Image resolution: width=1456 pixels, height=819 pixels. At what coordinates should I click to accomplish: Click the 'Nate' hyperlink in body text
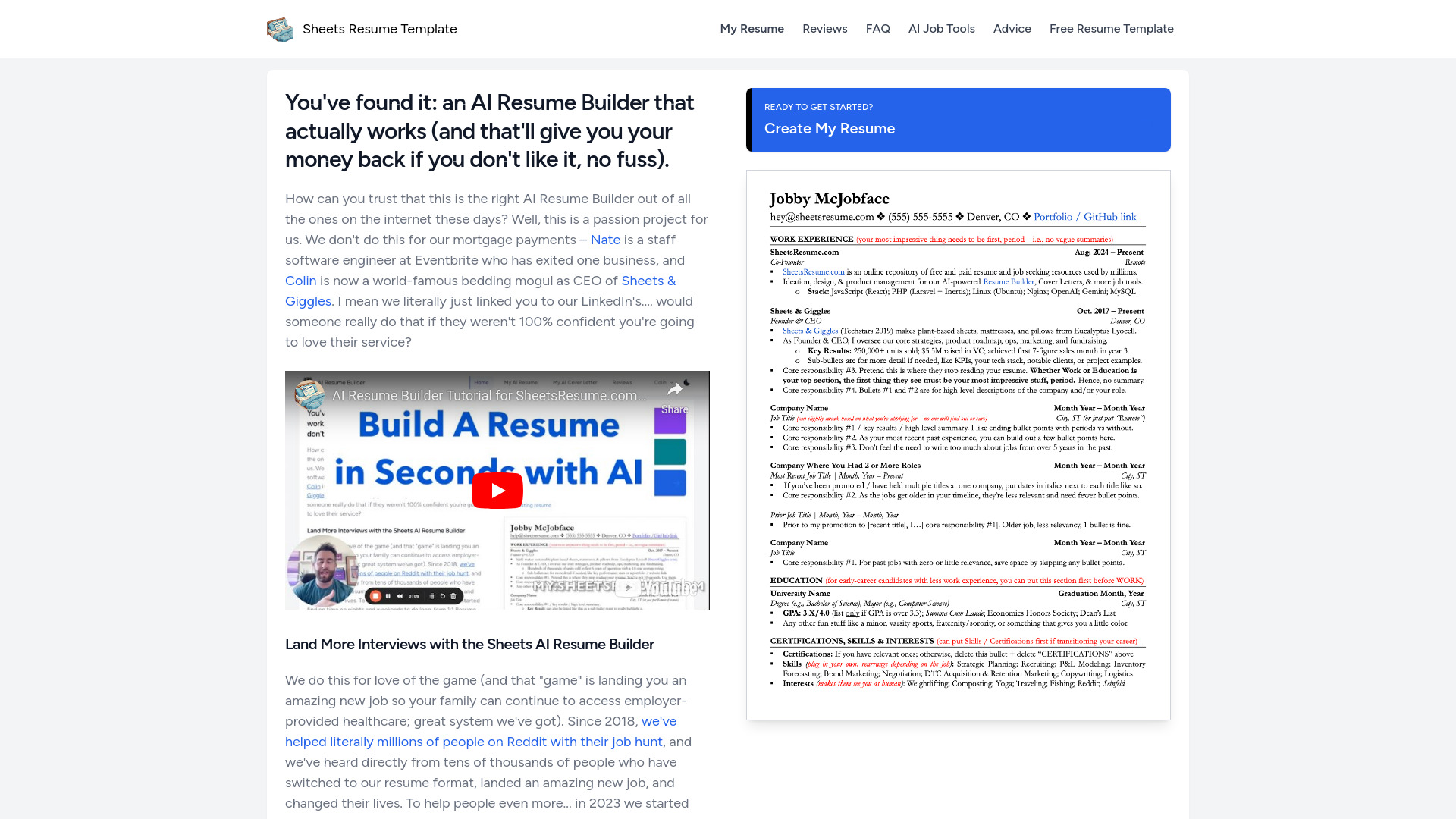[x=604, y=239]
